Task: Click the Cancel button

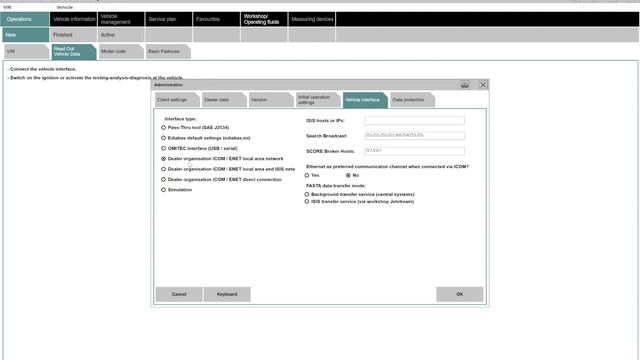Action: coord(179,294)
